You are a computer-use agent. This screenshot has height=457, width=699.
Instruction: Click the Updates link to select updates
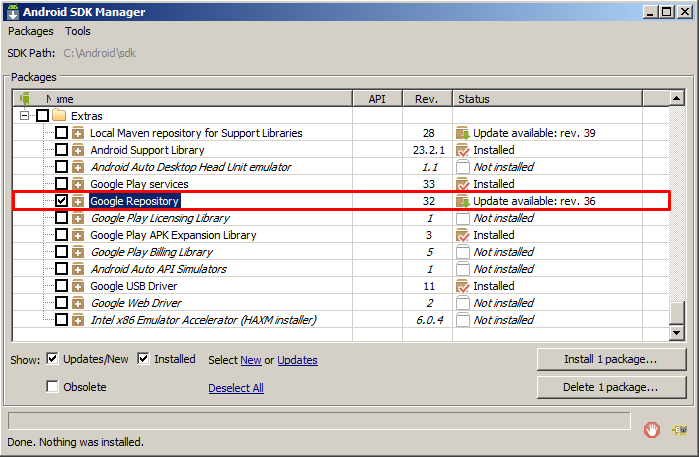(x=297, y=360)
